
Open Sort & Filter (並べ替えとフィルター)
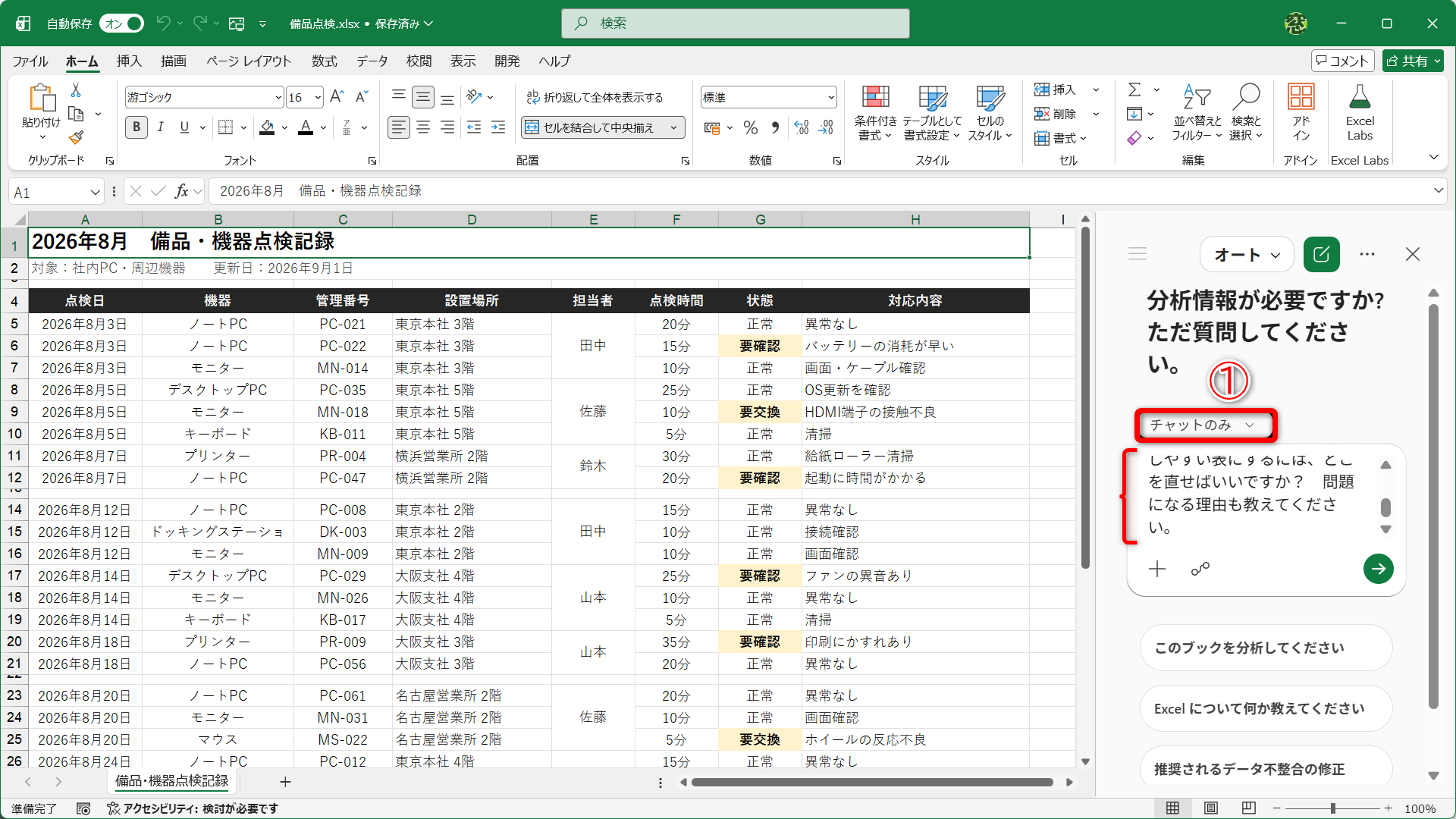[x=1197, y=113]
